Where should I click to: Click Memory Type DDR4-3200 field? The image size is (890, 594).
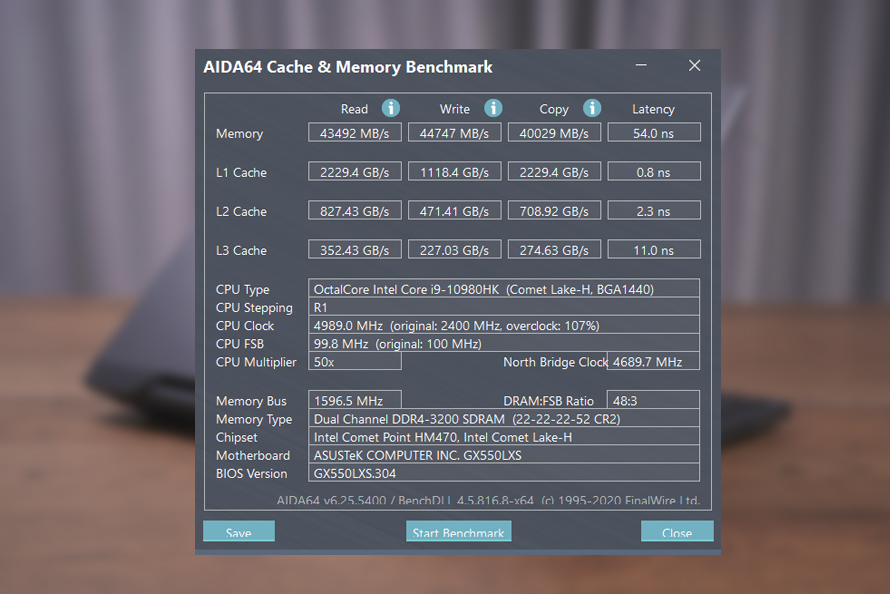[504, 418]
